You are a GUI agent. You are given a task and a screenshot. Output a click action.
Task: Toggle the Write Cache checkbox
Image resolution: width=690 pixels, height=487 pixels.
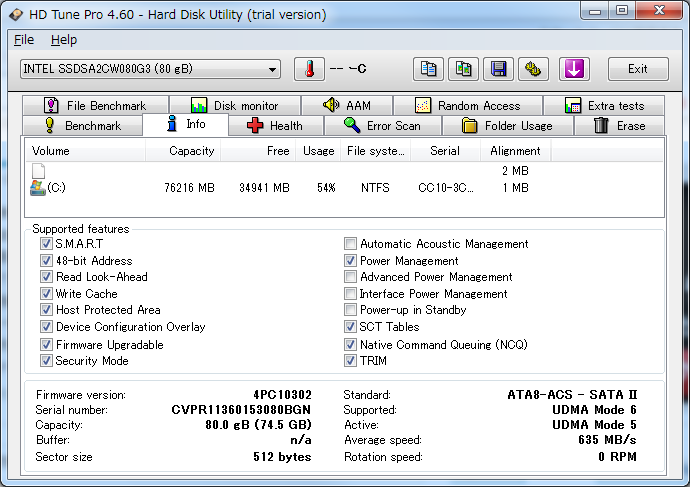[46, 293]
